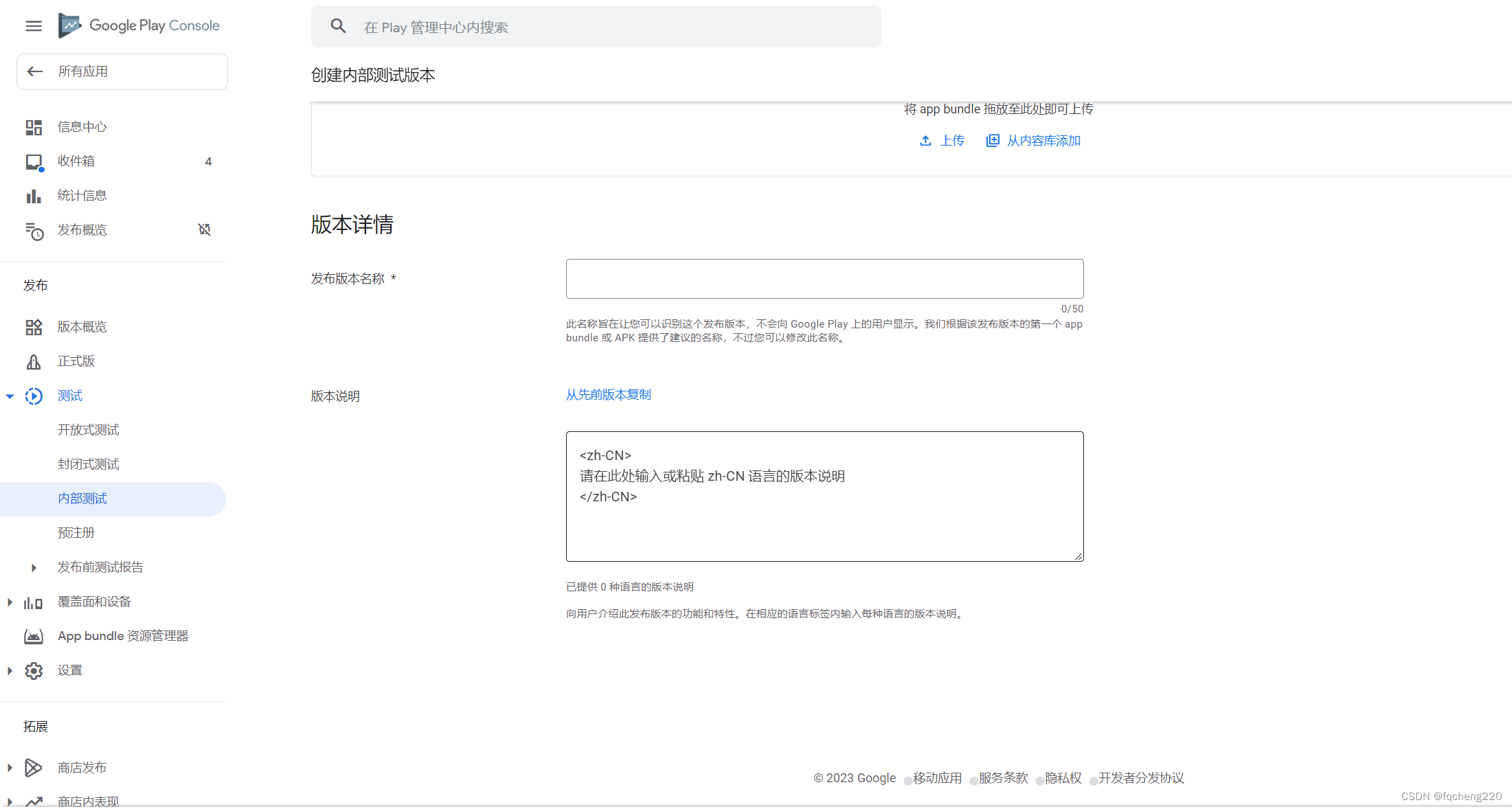
Task: Click 从先前版本复制 link
Action: tap(609, 395)
